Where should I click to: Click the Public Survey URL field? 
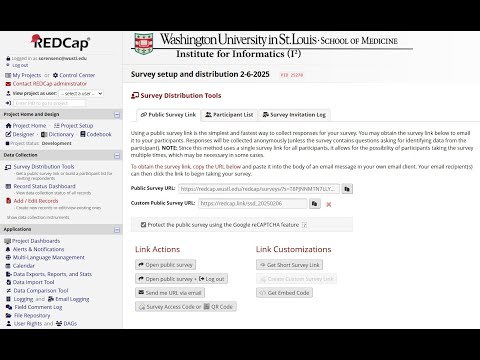(259, 189)
